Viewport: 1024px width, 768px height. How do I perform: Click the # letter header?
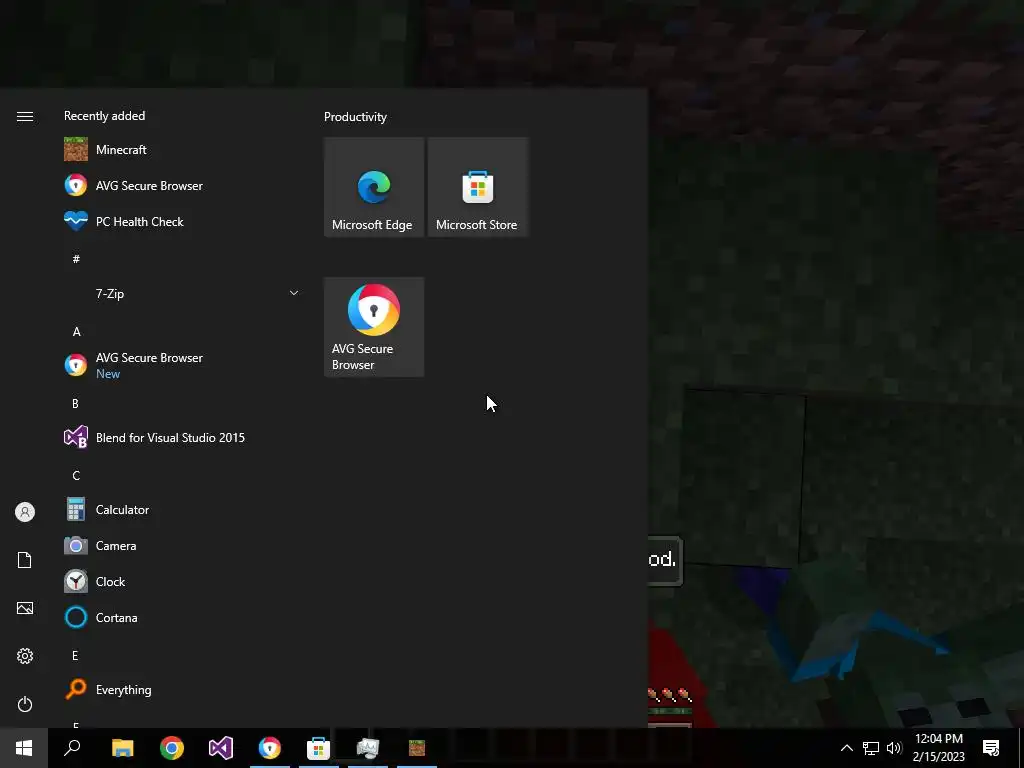[76, 259]
